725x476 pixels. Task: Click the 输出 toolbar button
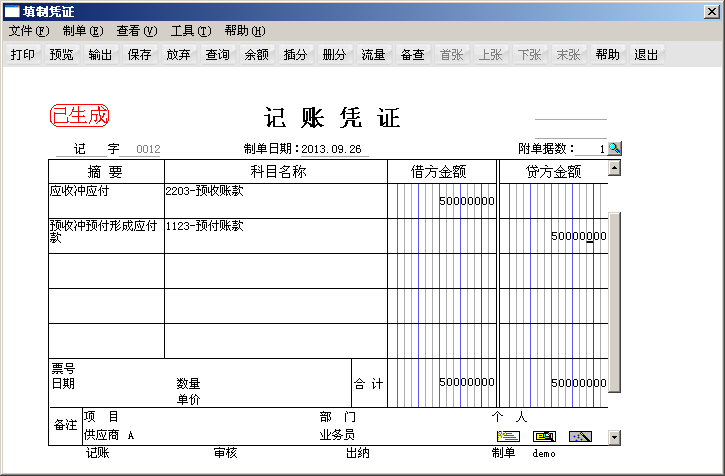pos(100,55)
